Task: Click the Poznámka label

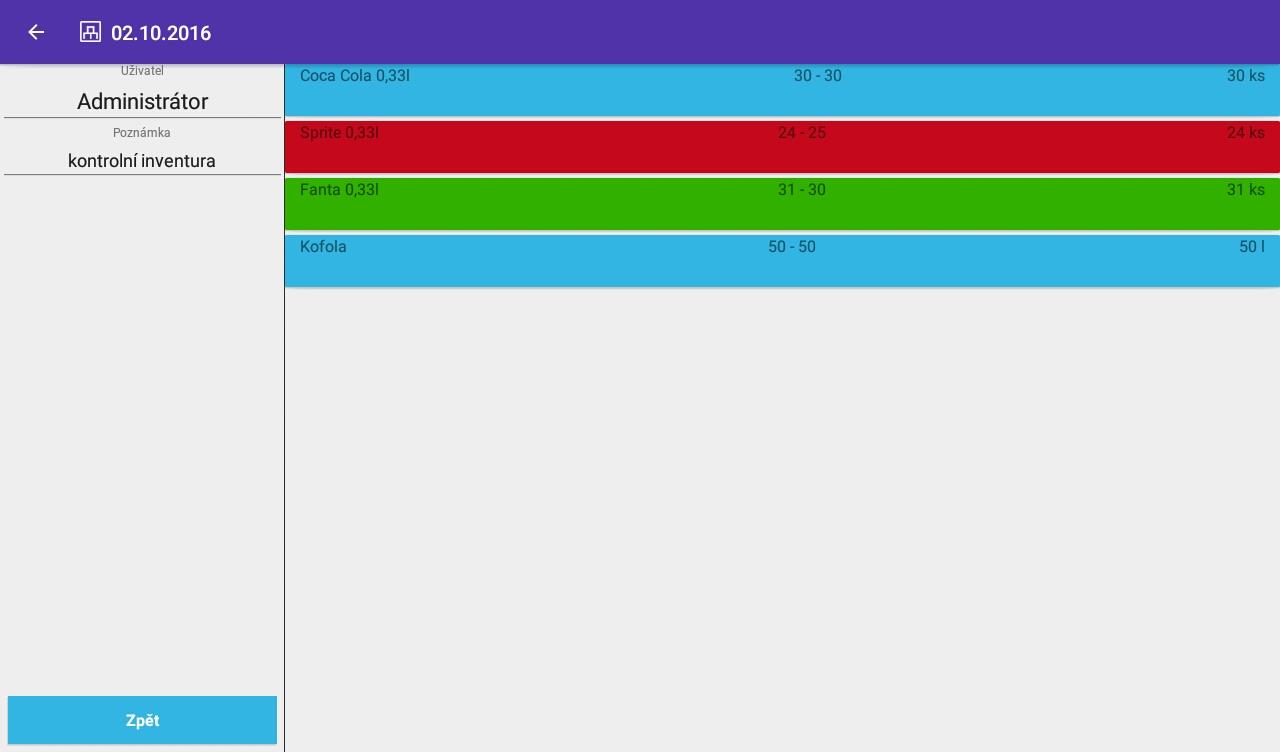Action: 142,133
